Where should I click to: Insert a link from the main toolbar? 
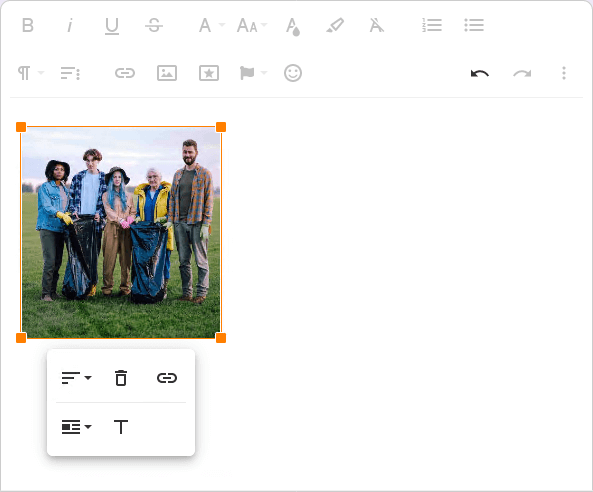pyautogui.click(x=125, y=73)
